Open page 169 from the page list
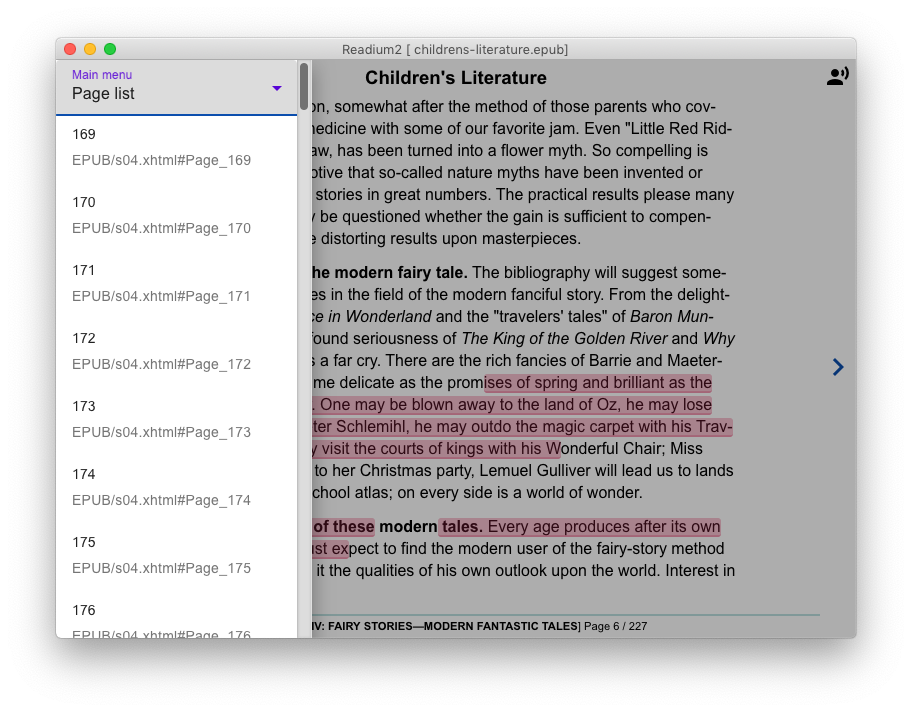 tap(84, 134)
